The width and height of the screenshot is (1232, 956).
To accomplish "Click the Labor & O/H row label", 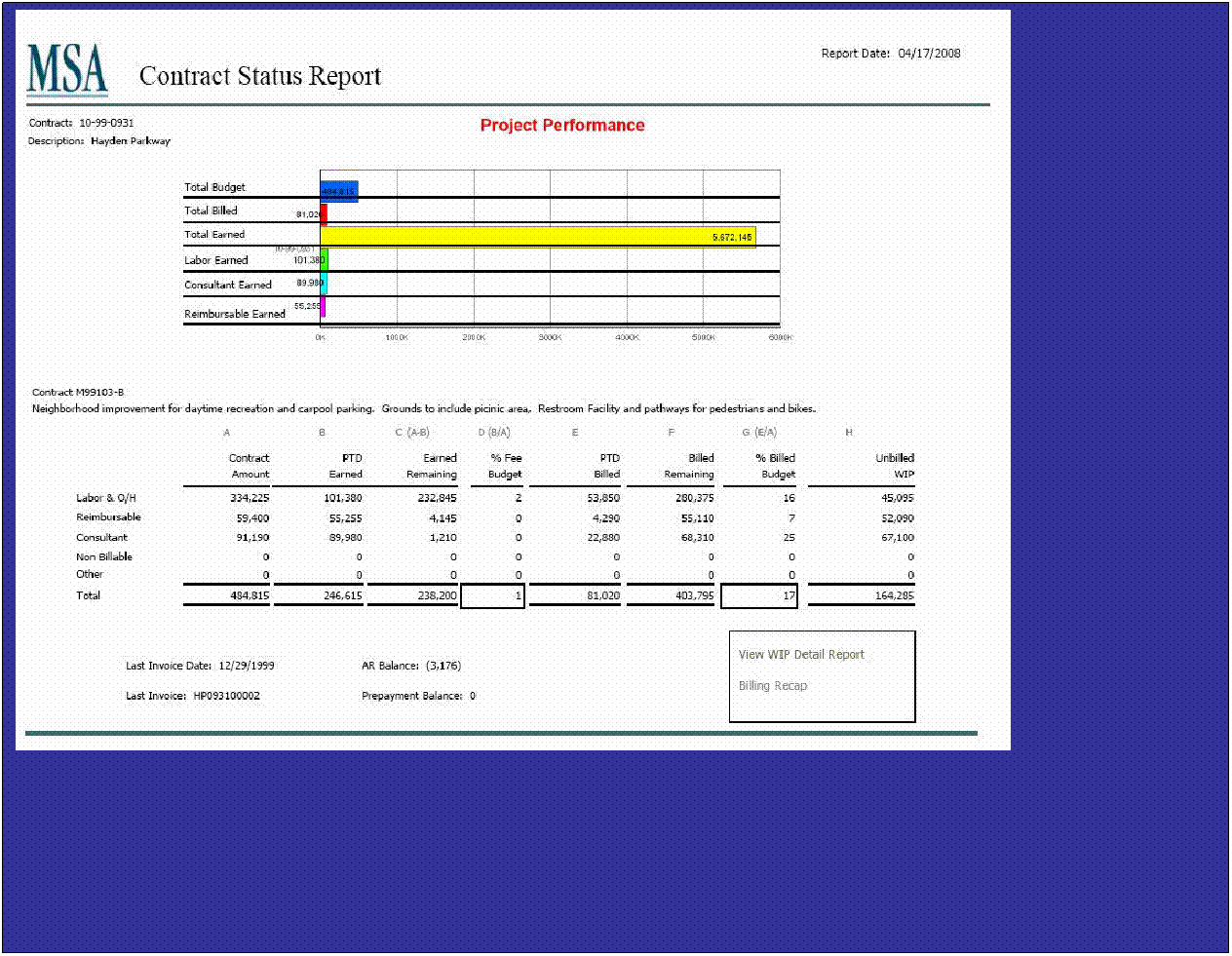I will pos(106,498).
